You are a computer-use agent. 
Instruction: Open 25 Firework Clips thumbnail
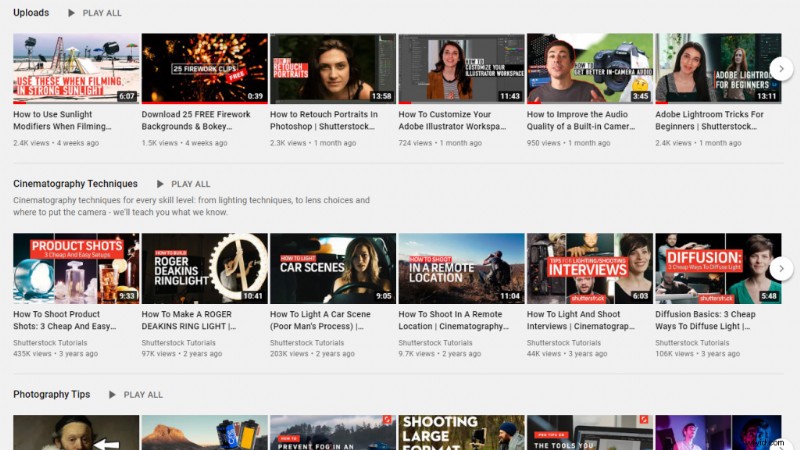pyautogui.click(x=205, y=68)
